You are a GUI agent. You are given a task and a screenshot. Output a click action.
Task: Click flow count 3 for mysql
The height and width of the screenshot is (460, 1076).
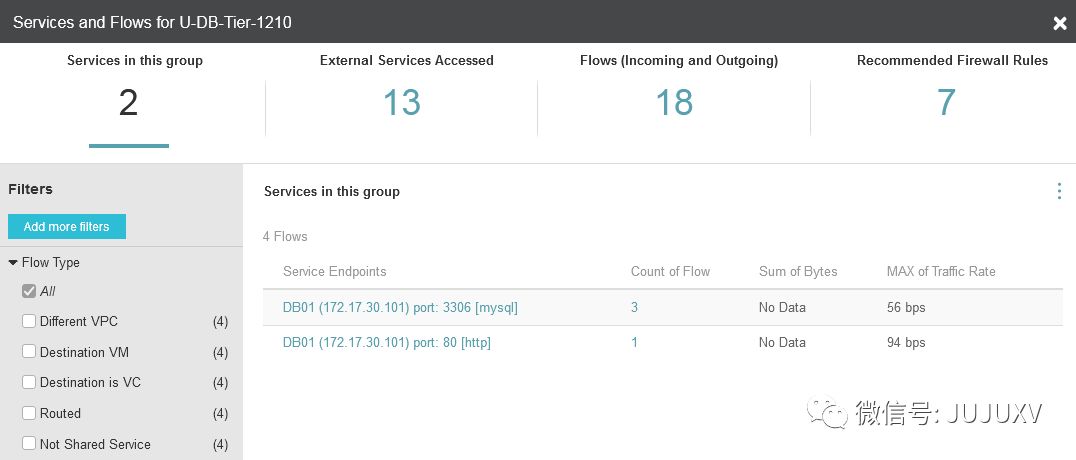point(634,308)
